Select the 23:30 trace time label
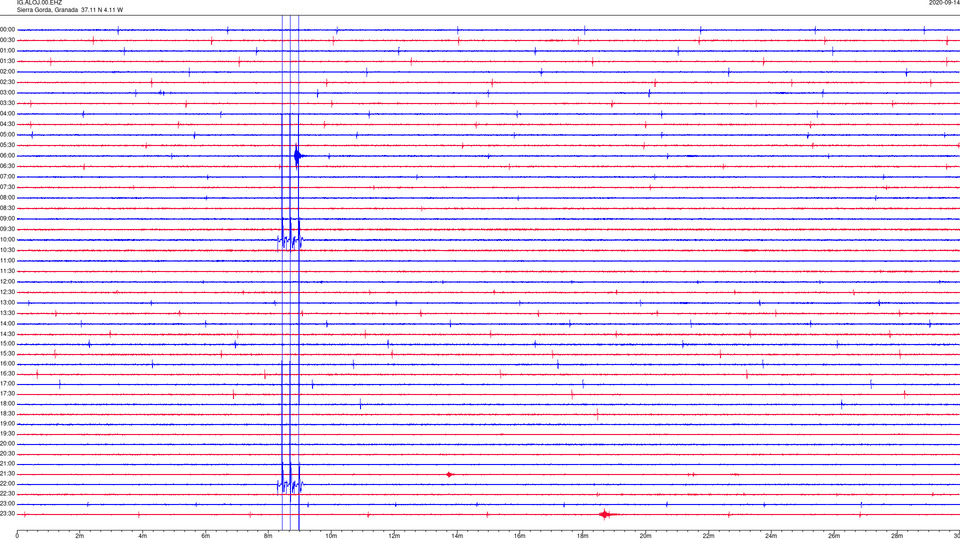Screen dimensions: 960x540 click(x=7, y=514)
